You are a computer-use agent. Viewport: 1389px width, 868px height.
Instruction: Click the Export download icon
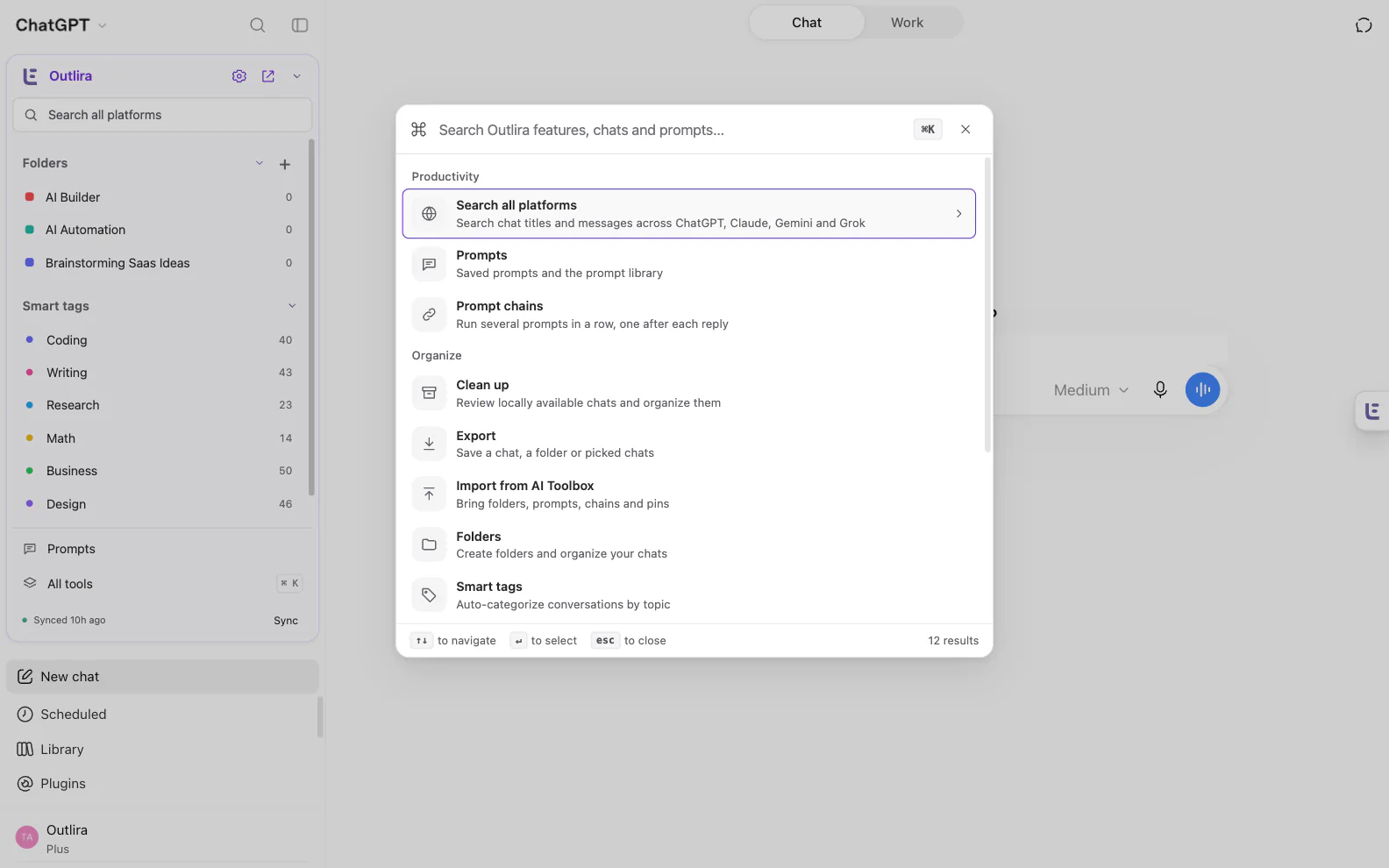[430, 444]
